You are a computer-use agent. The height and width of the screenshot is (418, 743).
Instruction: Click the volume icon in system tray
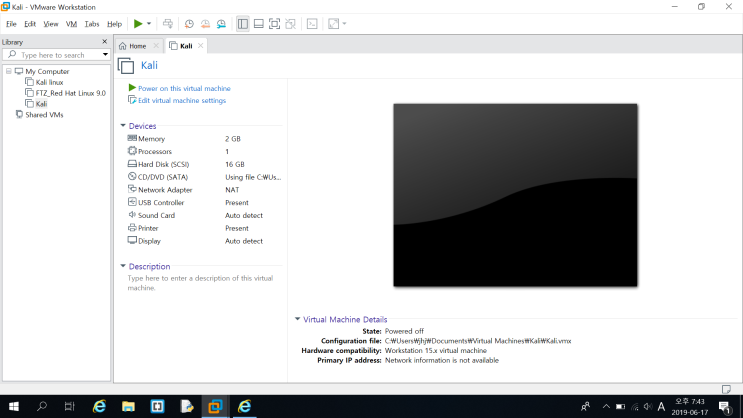[648, 406]
